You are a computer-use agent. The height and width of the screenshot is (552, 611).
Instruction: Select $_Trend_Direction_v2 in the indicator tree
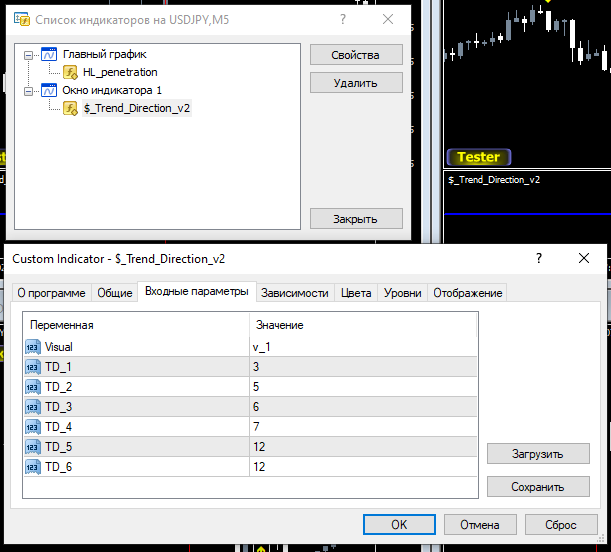point(137,108)
